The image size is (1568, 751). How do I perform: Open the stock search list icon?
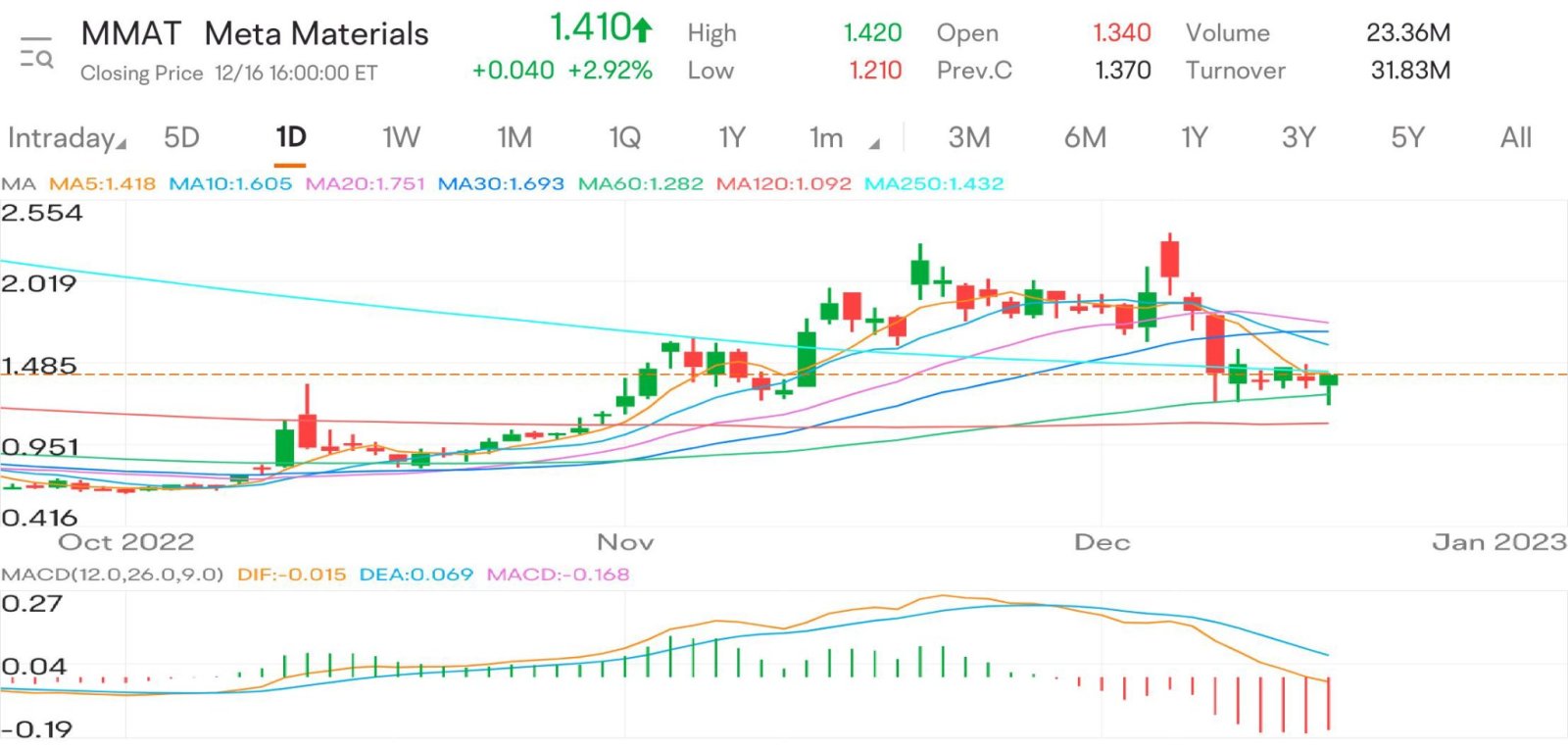click(36, 53)
